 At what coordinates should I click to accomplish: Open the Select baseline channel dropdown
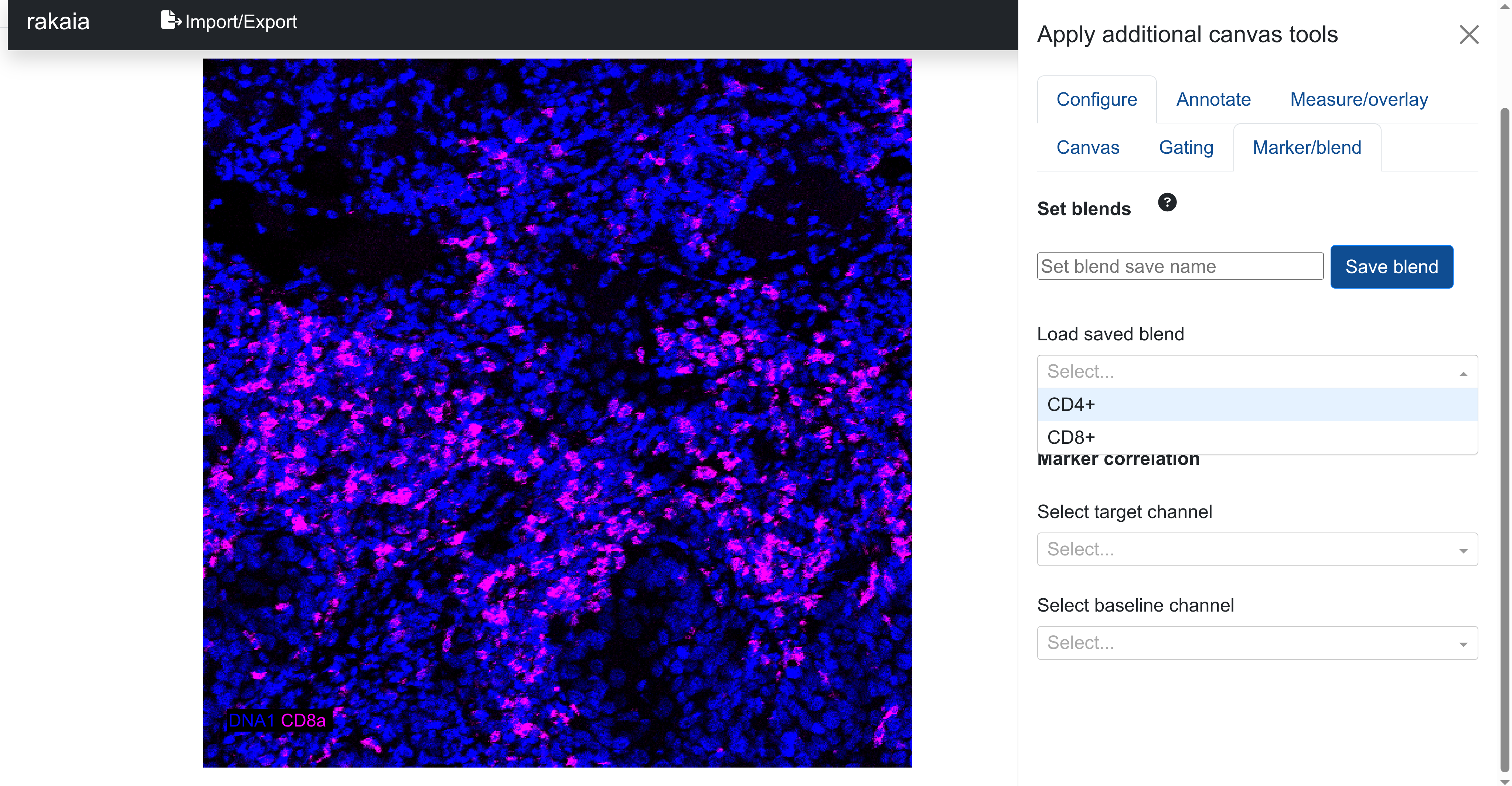[1257, 643]
